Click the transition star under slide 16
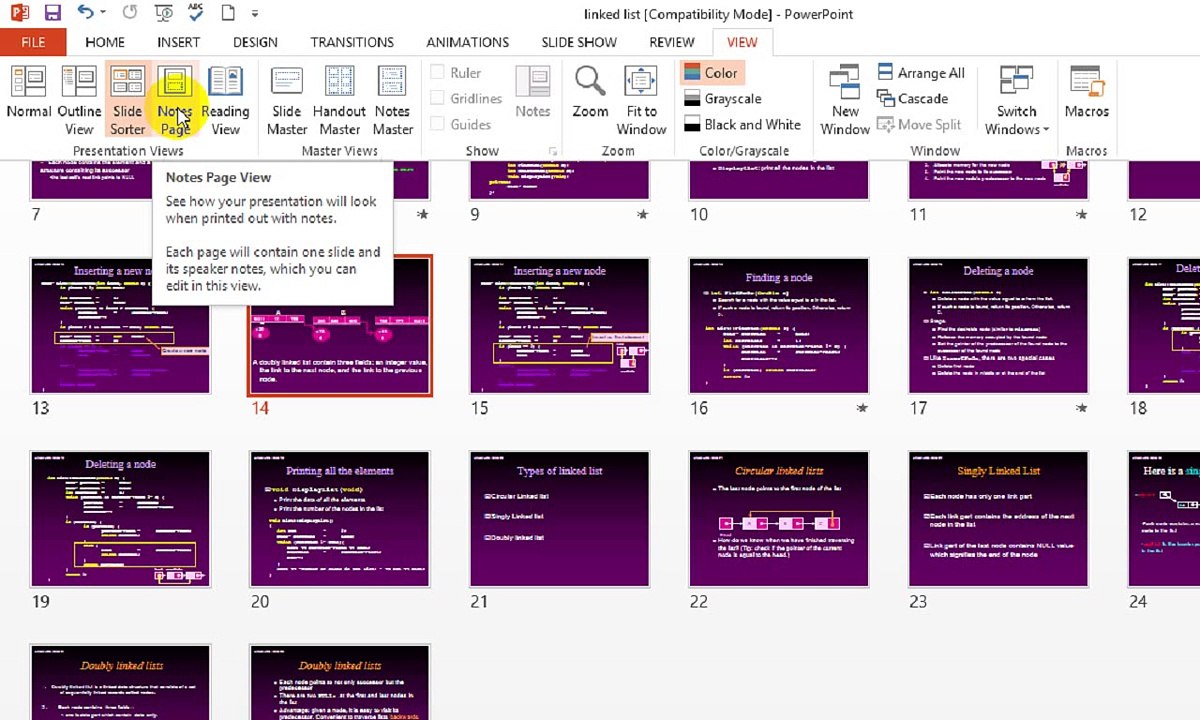The width and height of the screenshot is (1200, 720). (x=862, y=408)
